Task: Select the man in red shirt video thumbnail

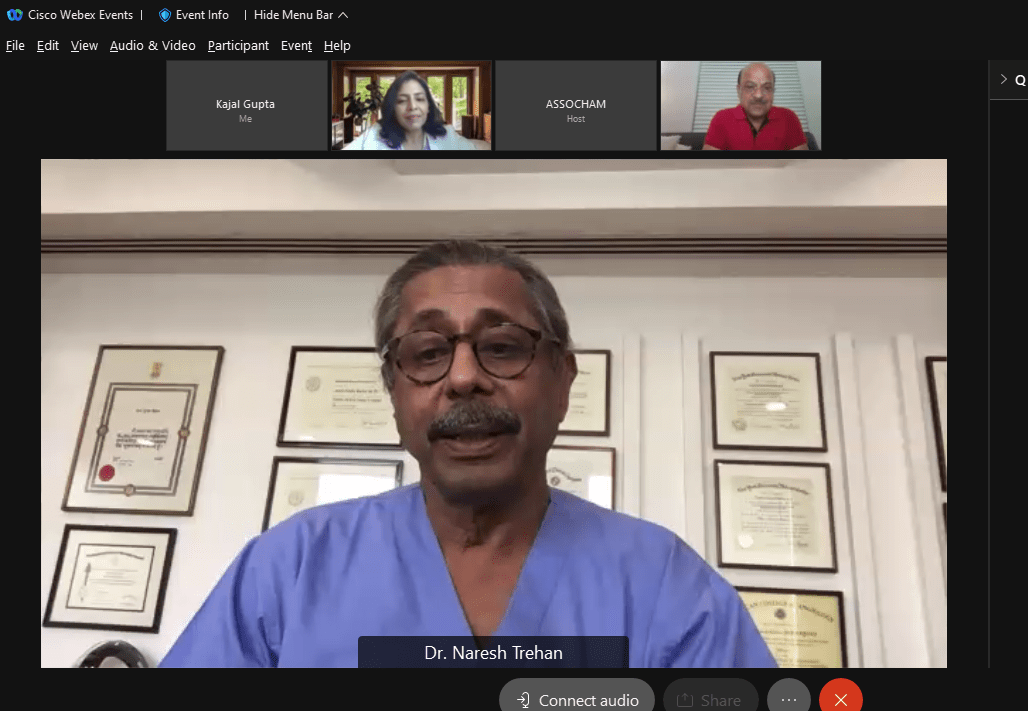Action: [740, 106]
